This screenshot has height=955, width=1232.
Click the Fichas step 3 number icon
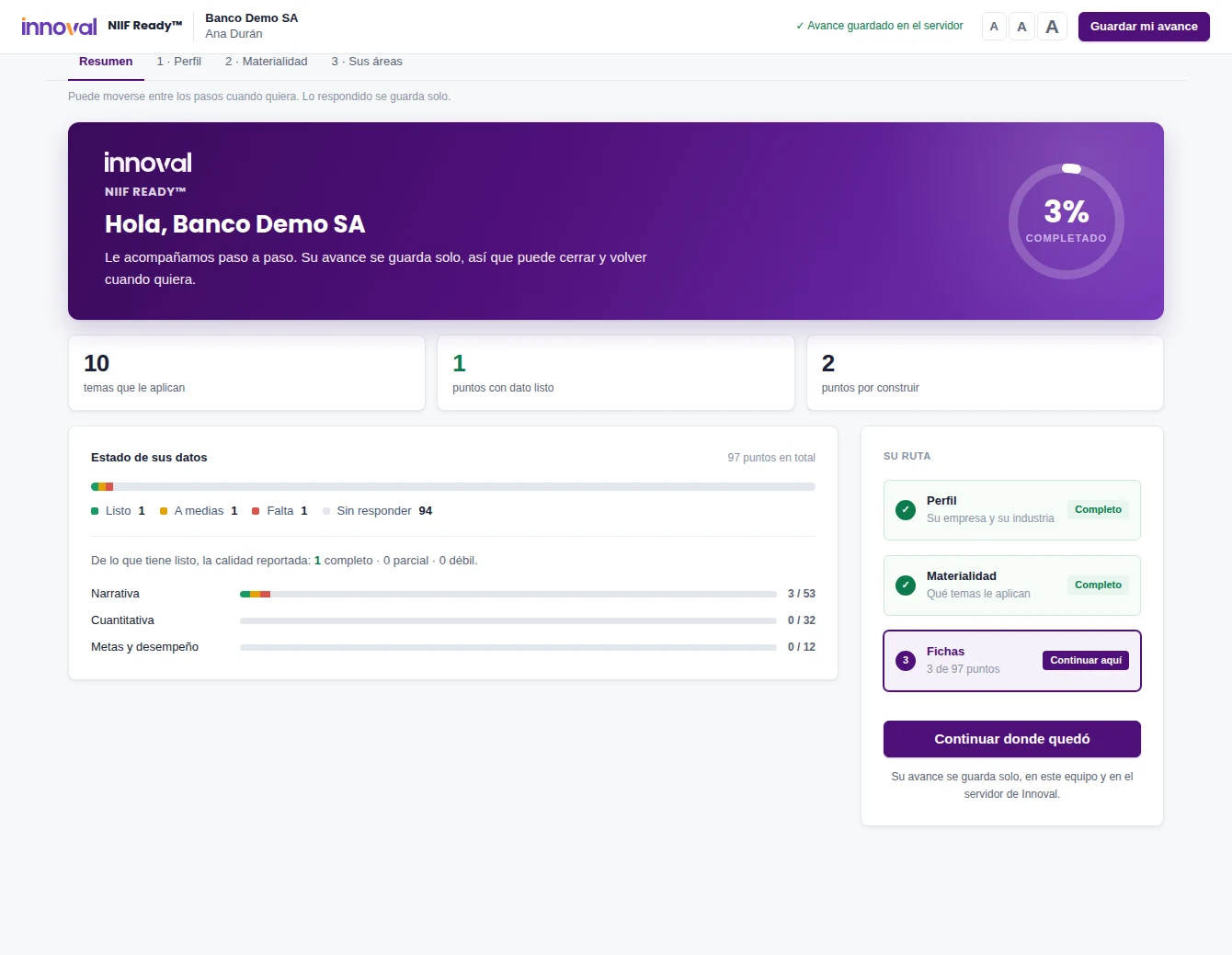(x=906, y=661)
